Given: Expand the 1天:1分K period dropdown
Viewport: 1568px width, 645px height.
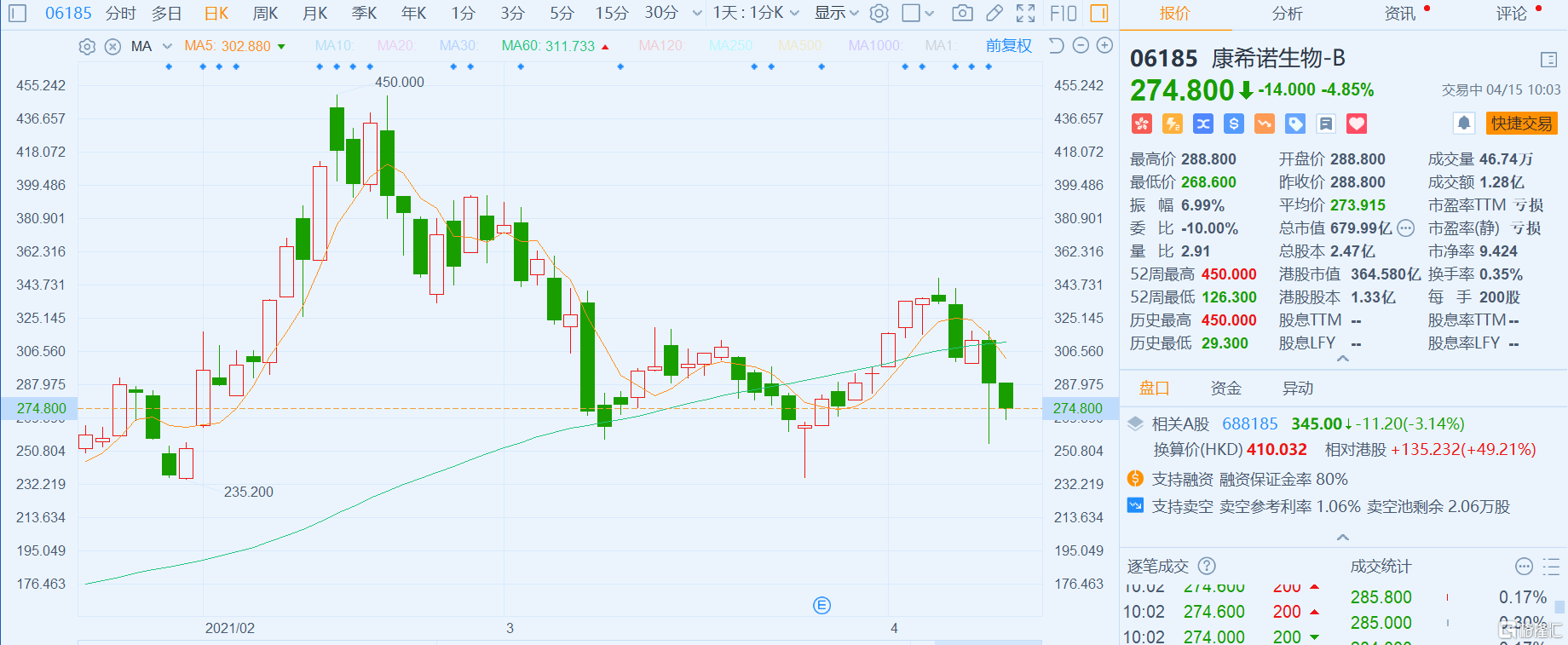Looking at the screenshot, I should click(755, 14).
